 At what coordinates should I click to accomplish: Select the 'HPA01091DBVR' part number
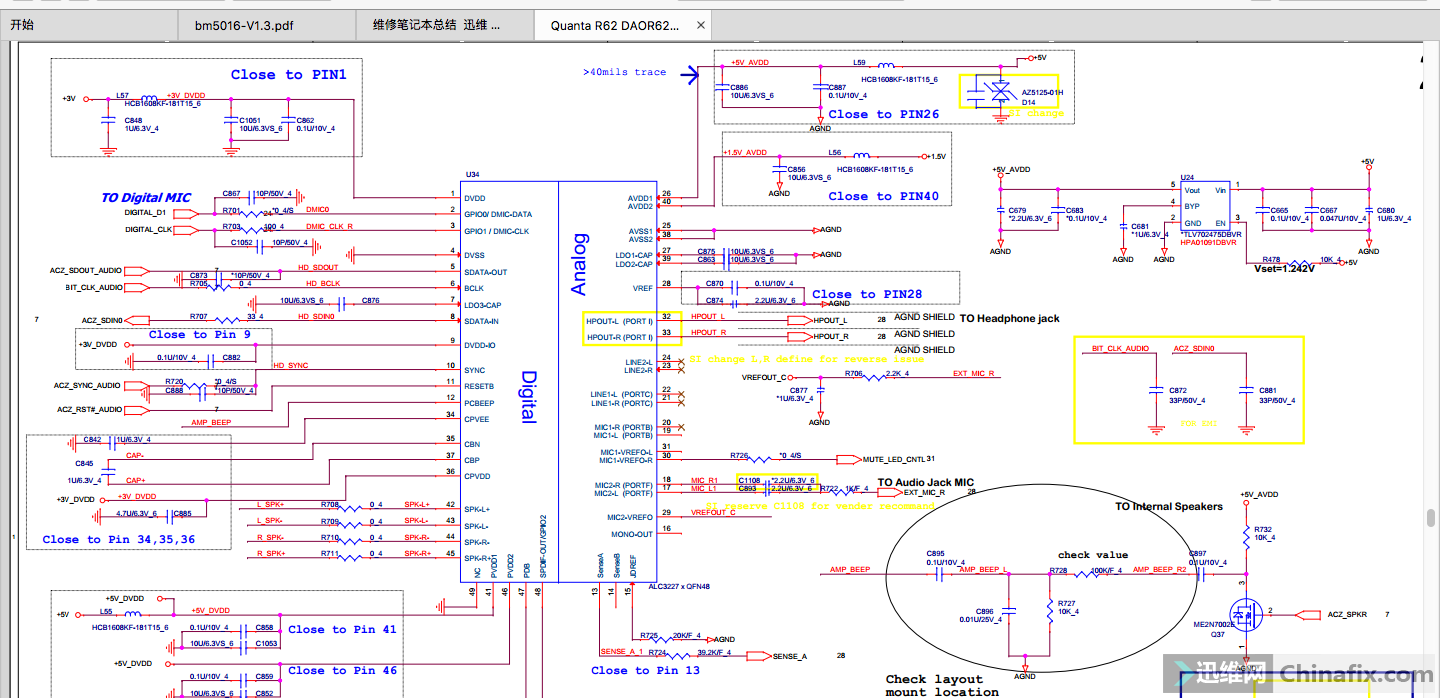tap(1209, 242)
